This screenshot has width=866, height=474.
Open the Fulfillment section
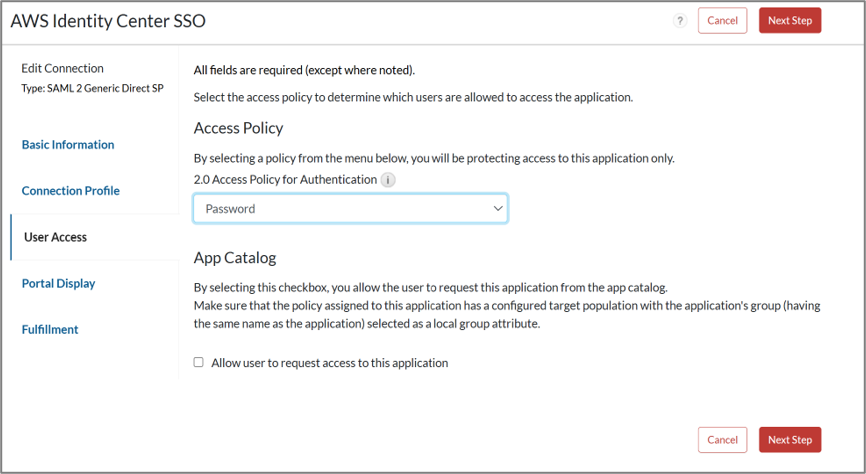50,329
